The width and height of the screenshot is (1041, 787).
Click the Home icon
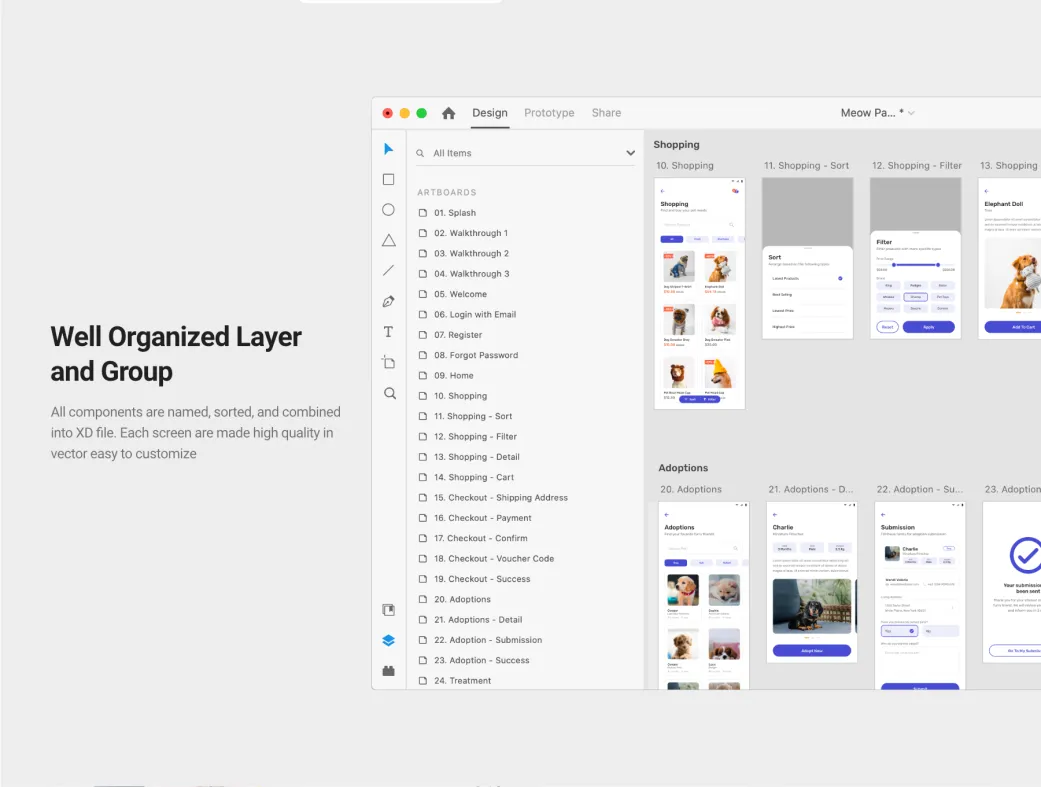click(x=449, y=113)
